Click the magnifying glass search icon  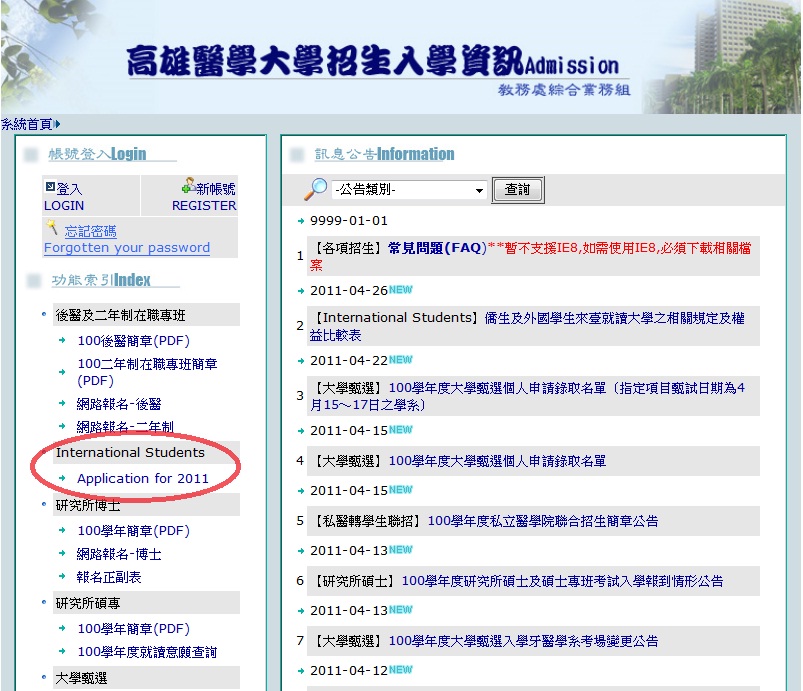point(316,189)
